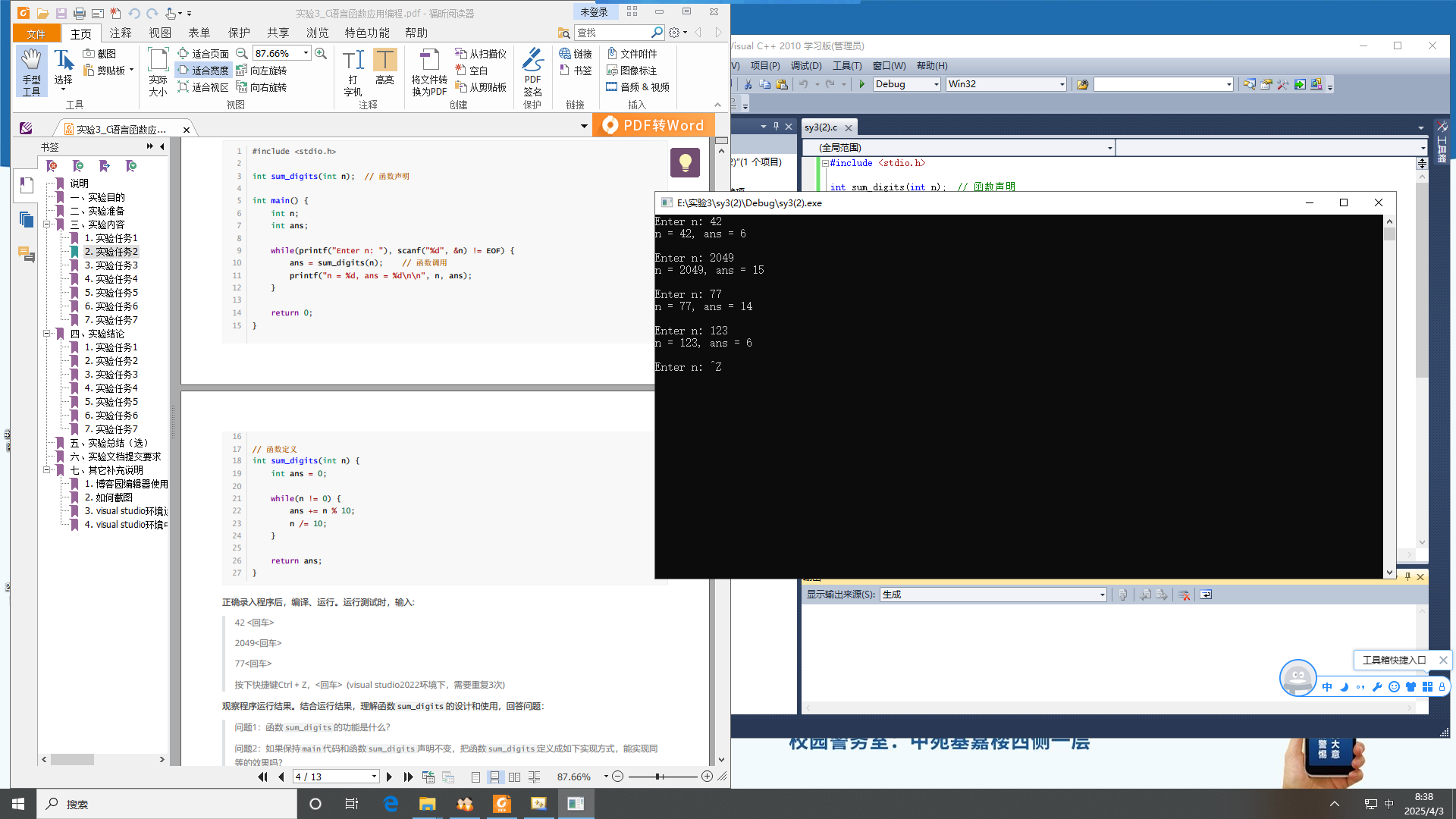
Task: Select the Hand tool (手型工具)
Action: click(x=31, y=71)
